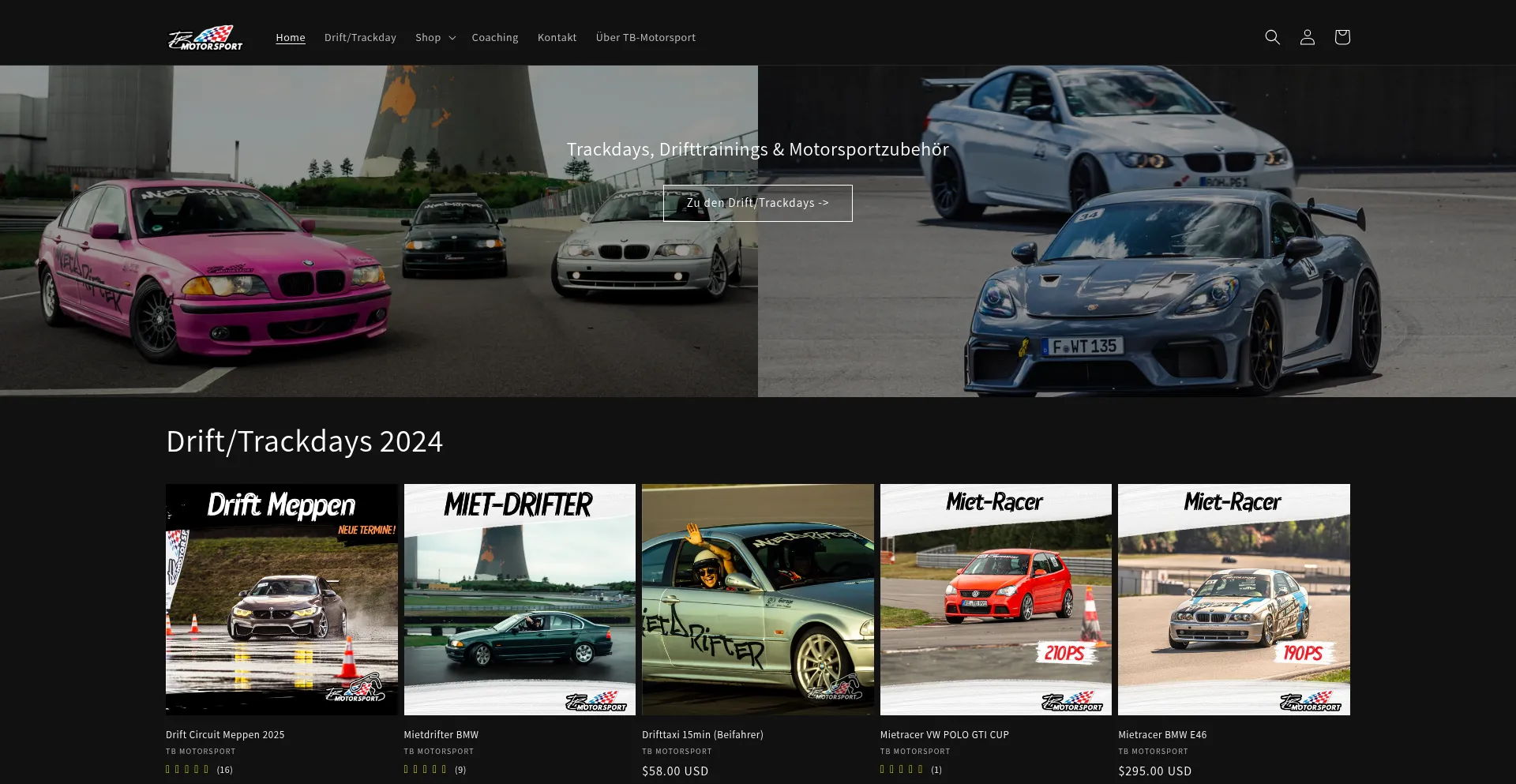Open the Drift/Trackday menu item

(x=360, y=37)
